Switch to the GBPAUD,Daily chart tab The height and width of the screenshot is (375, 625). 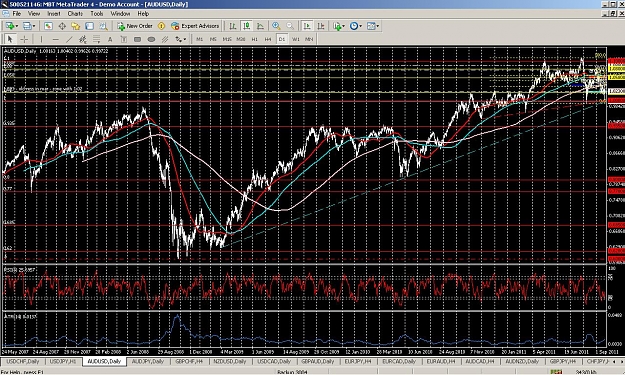point(317,361)
